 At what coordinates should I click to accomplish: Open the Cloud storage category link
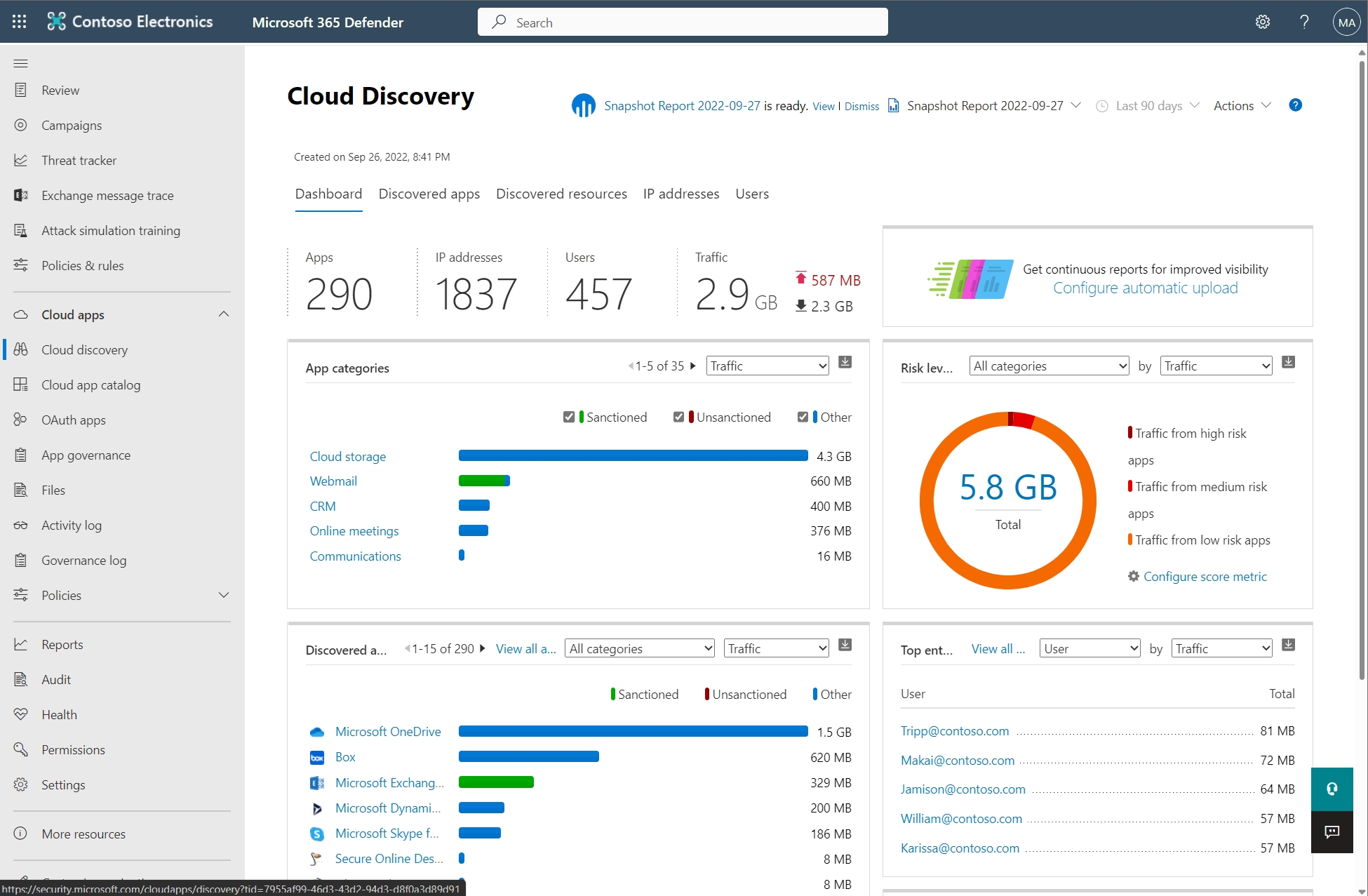pyautogui.click(x=347, y=456)
